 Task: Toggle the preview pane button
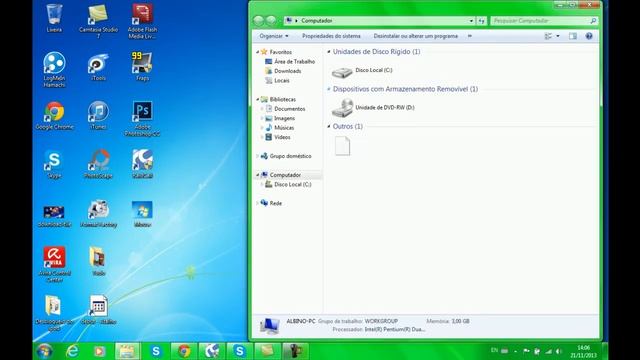(x=573, y=36)
